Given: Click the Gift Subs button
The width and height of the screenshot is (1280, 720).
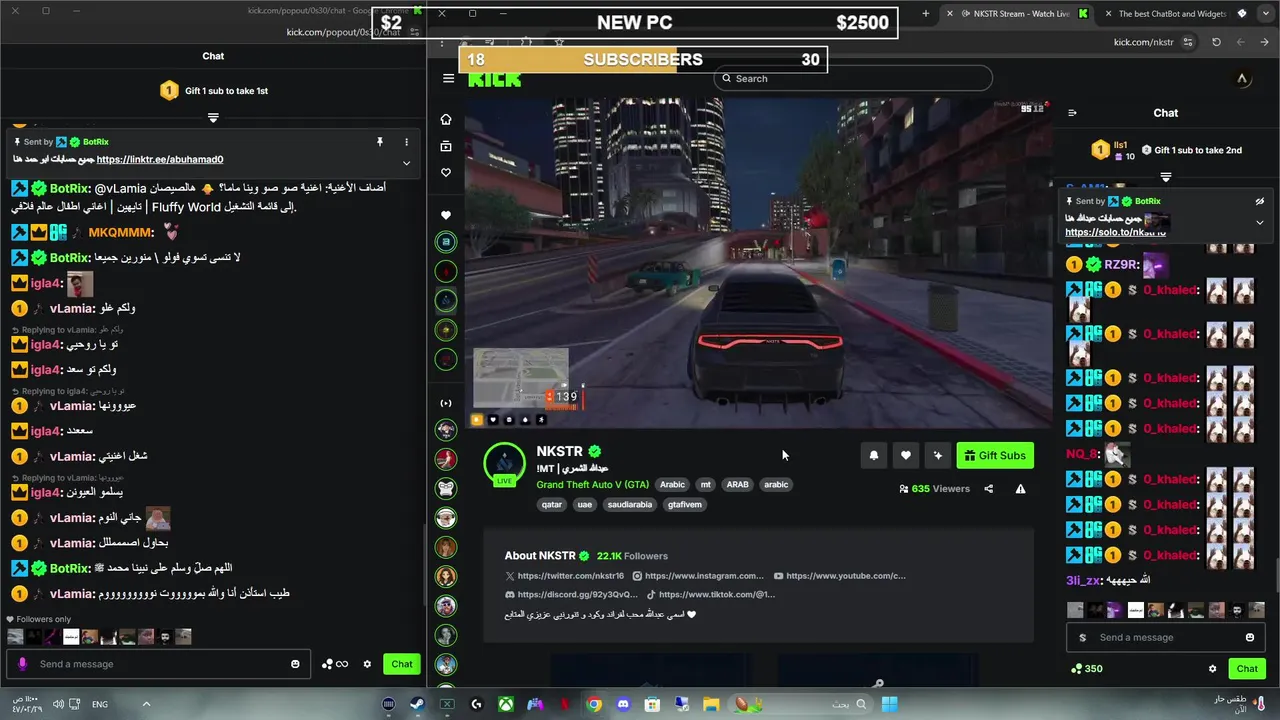Looking at the screenshot, I should click(x=995, y=456).
